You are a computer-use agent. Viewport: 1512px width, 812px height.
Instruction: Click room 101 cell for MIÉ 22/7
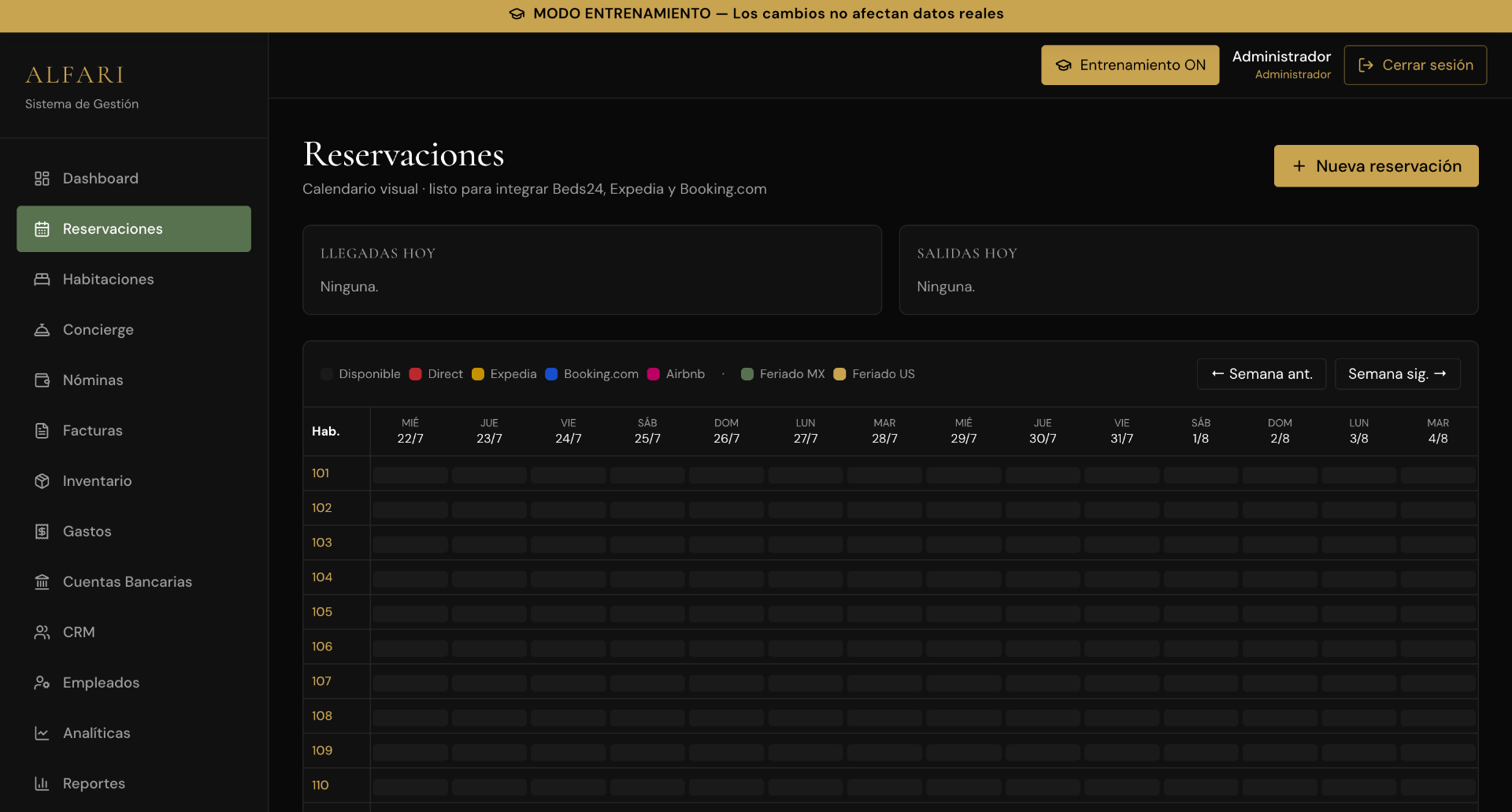point(410,475)
